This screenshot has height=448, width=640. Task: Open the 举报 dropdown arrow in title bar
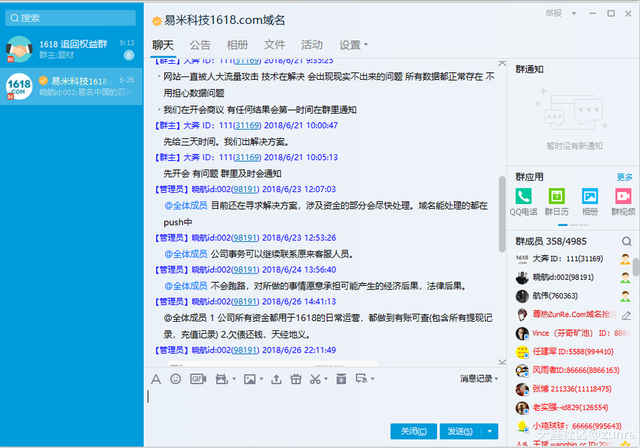(x=574, y=13)
